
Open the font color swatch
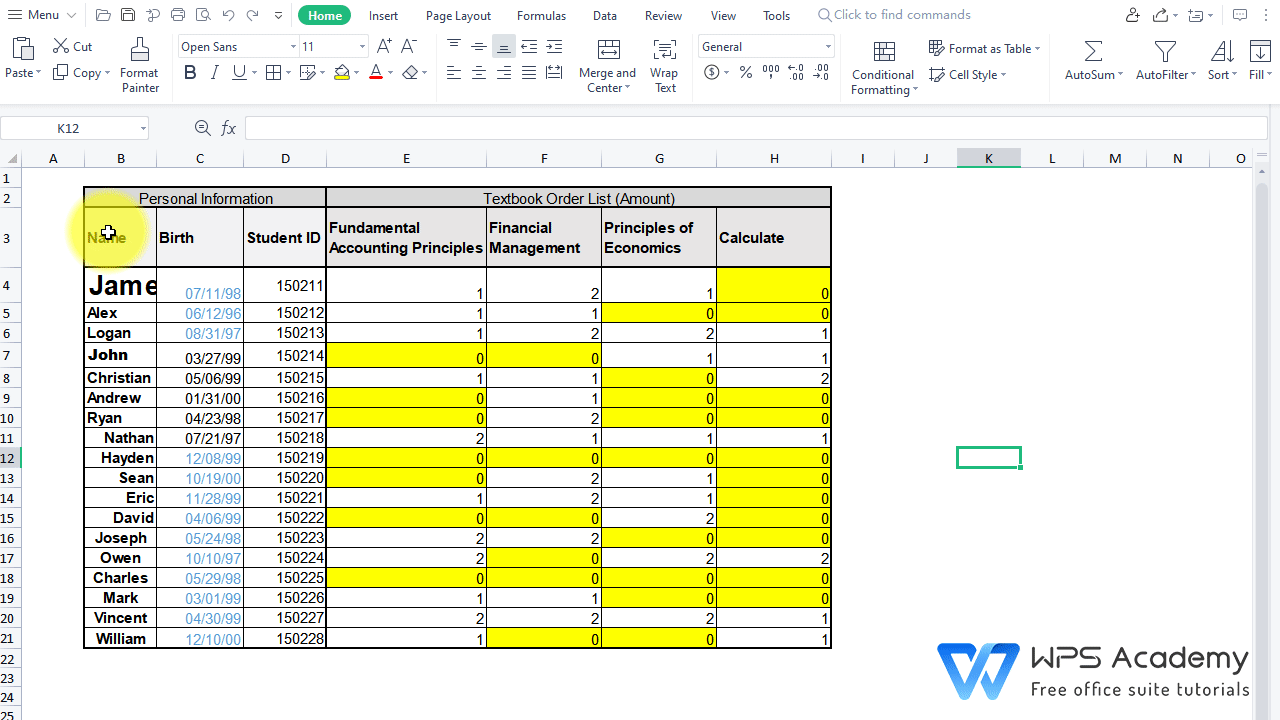375,72
